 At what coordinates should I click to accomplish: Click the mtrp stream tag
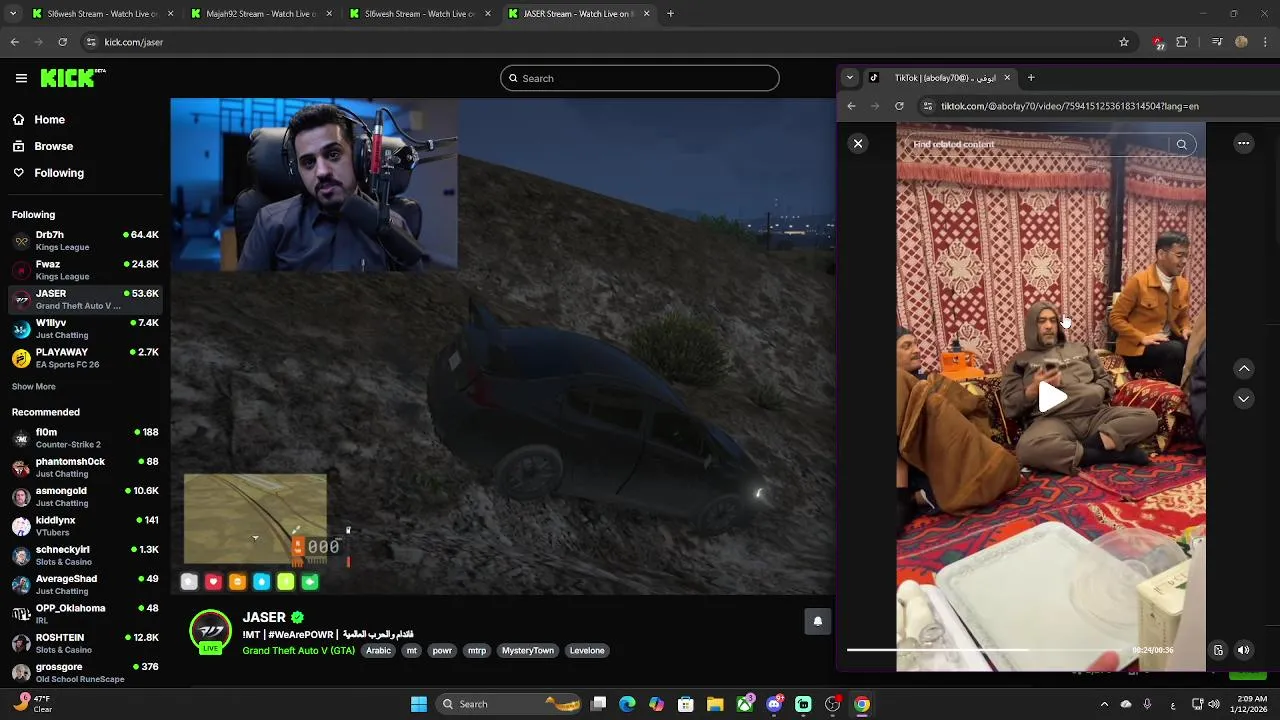(477, 650)
